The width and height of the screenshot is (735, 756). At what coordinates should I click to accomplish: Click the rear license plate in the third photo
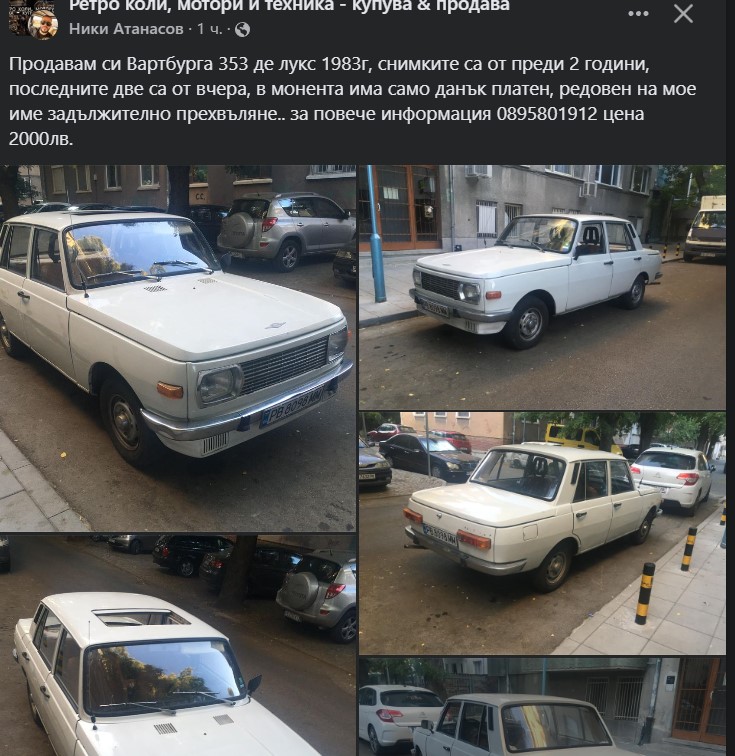click(439, 535)
